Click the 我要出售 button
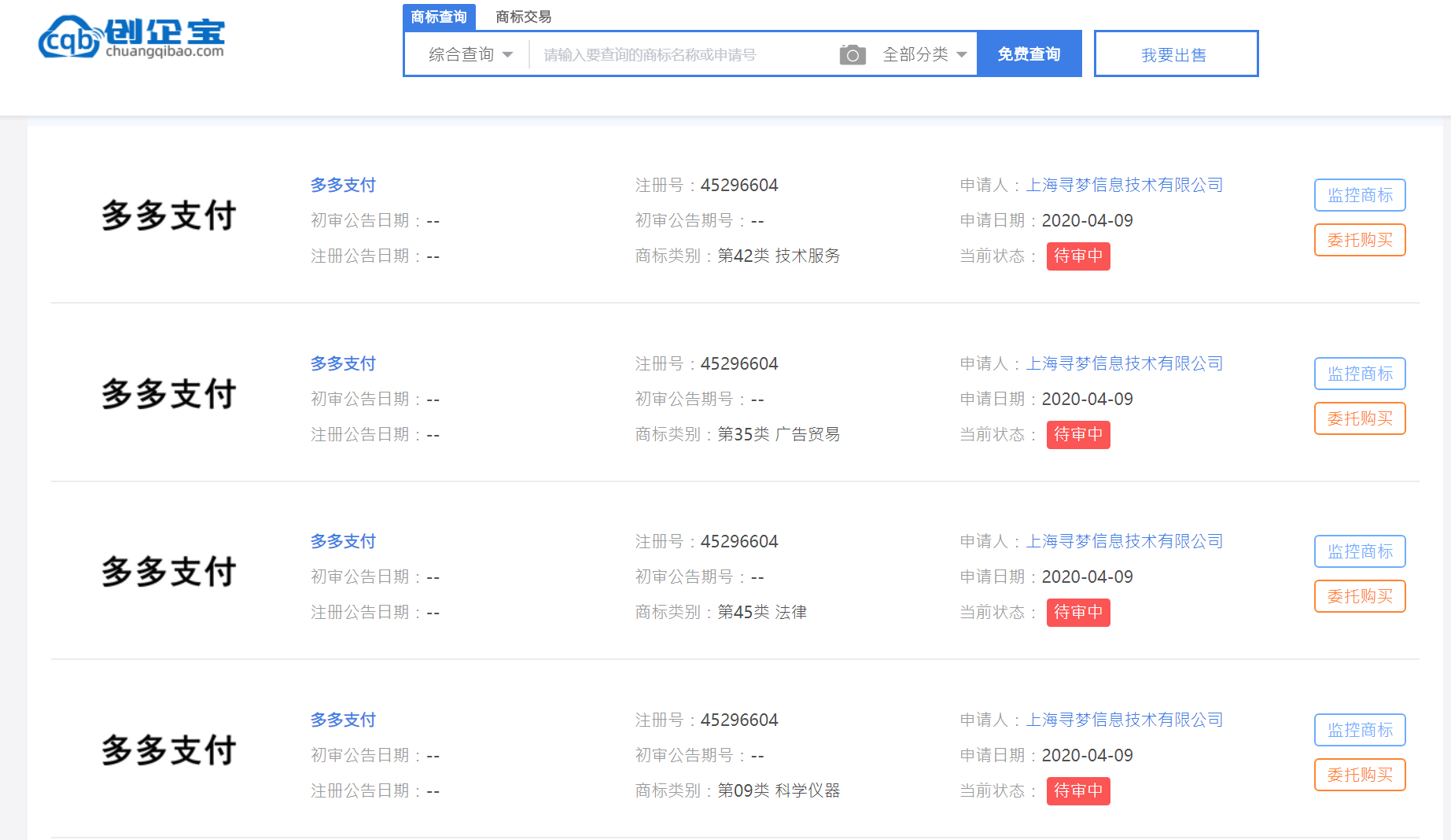Screen dimensions: 1451x840 (1176, 53)
